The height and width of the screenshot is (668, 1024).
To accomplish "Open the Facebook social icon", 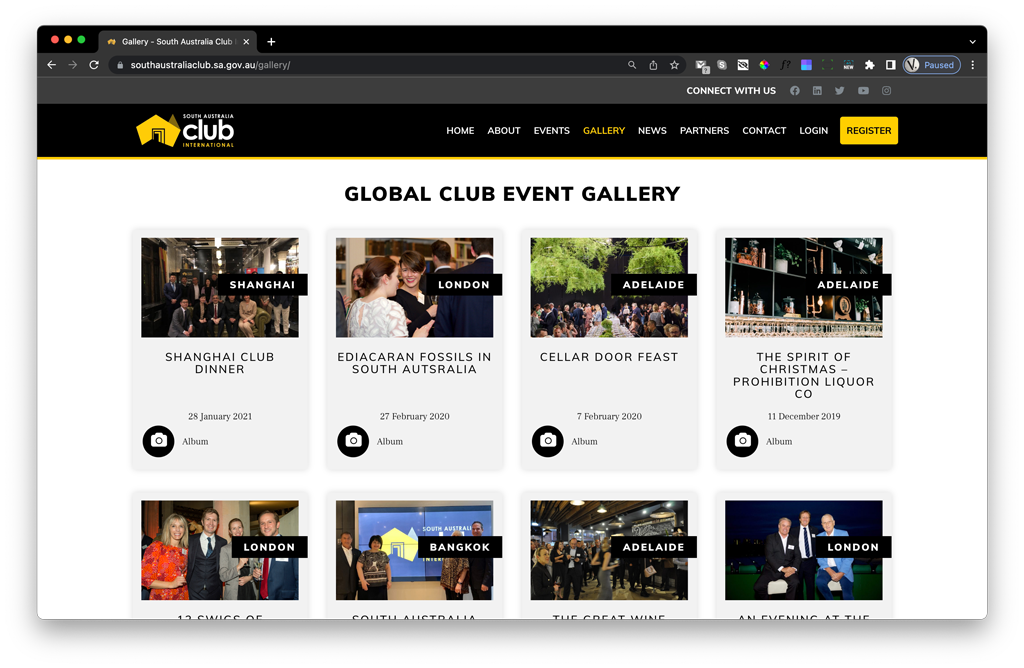I will pyautogui.click(x=794, y=91).
